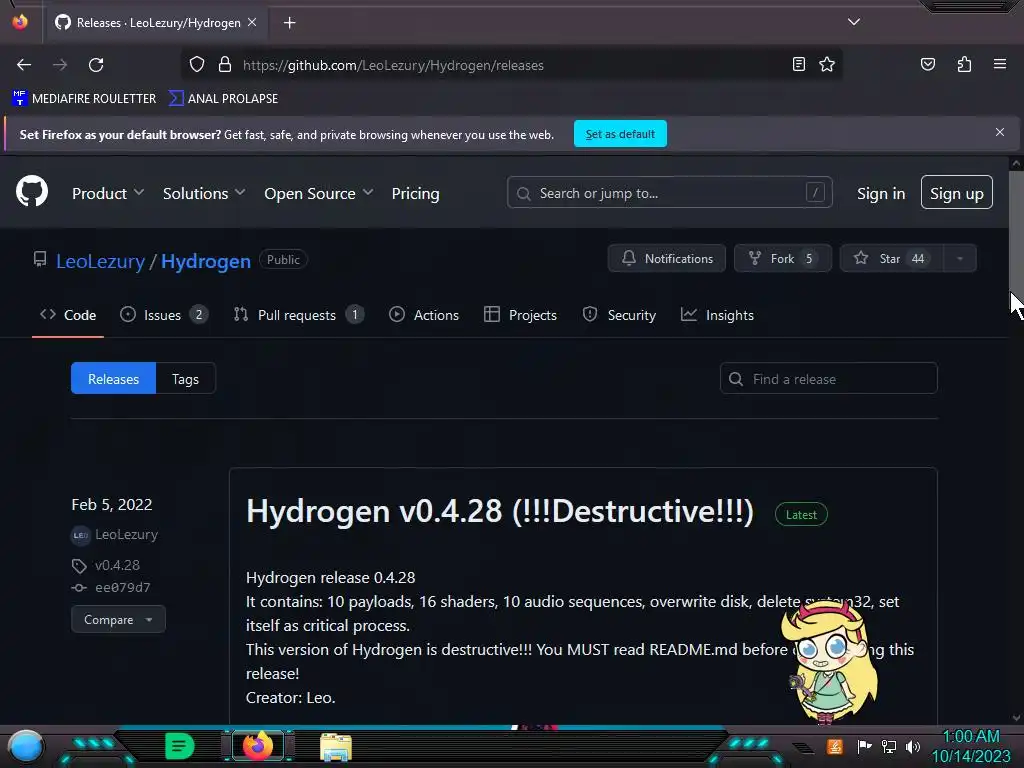Switch to the Projects tab
Image resolution: width=1024 pixels, height=768 pixels.
click(x=520, y=315)
